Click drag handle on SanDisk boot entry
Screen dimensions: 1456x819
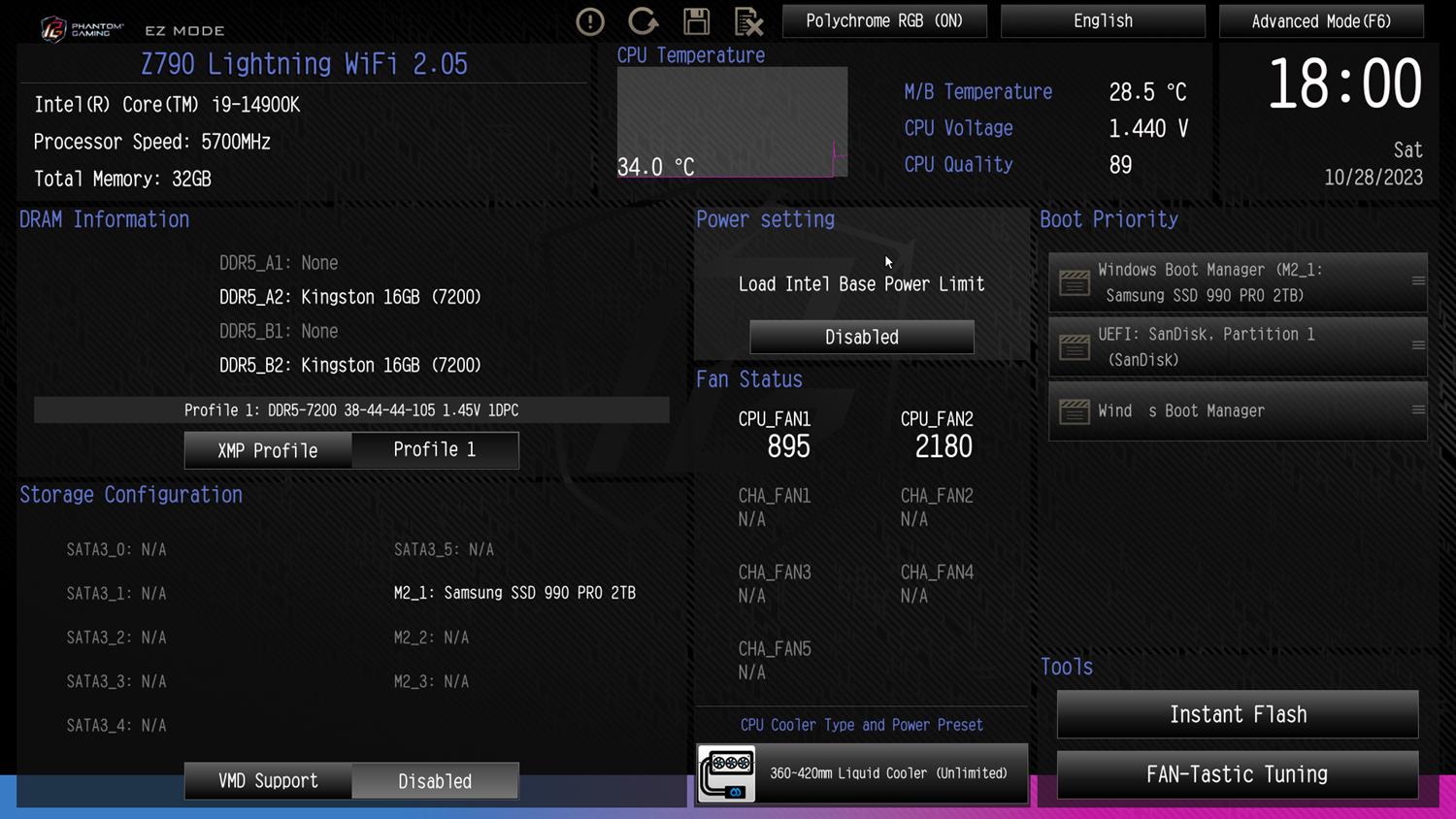(1418, 345)
